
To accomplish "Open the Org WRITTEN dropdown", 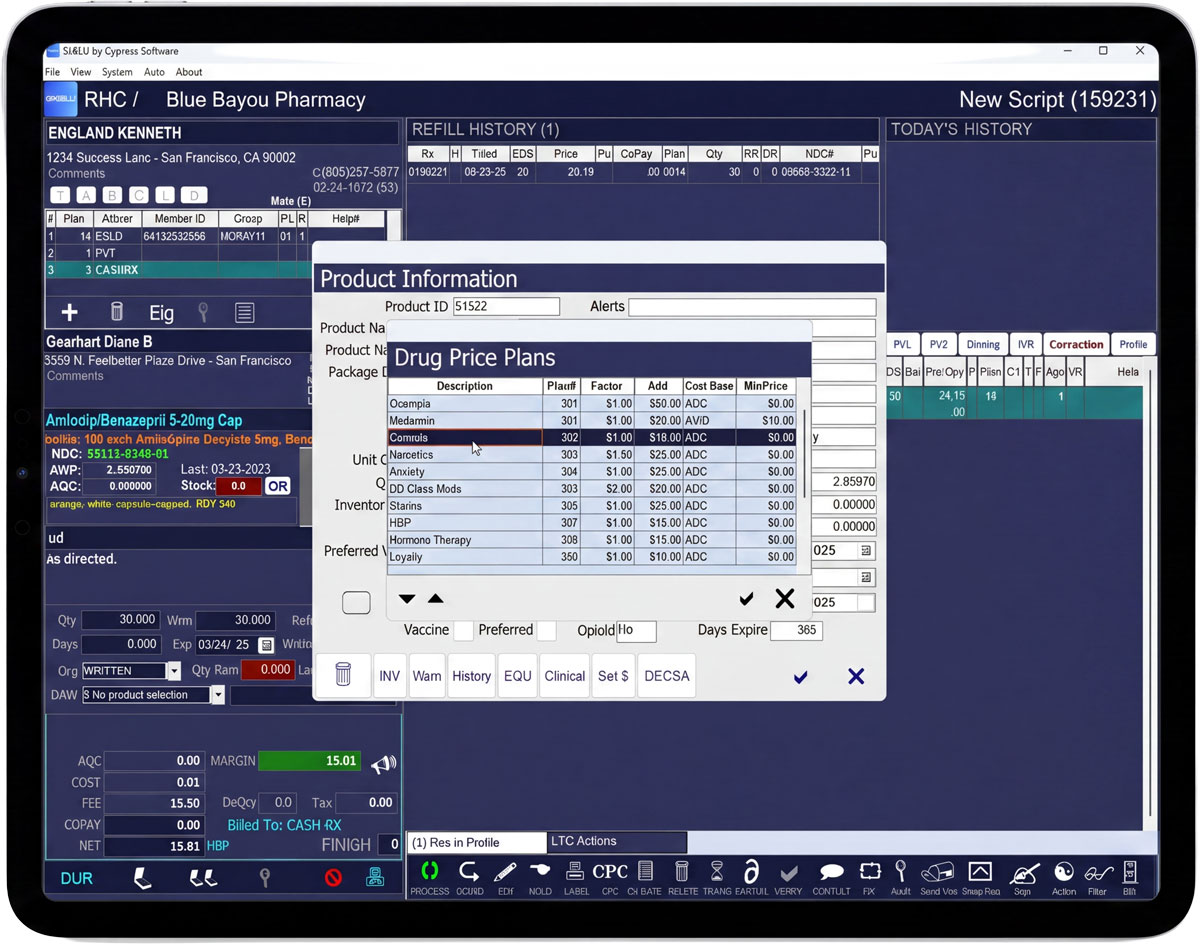I will [x=174, y=670].
